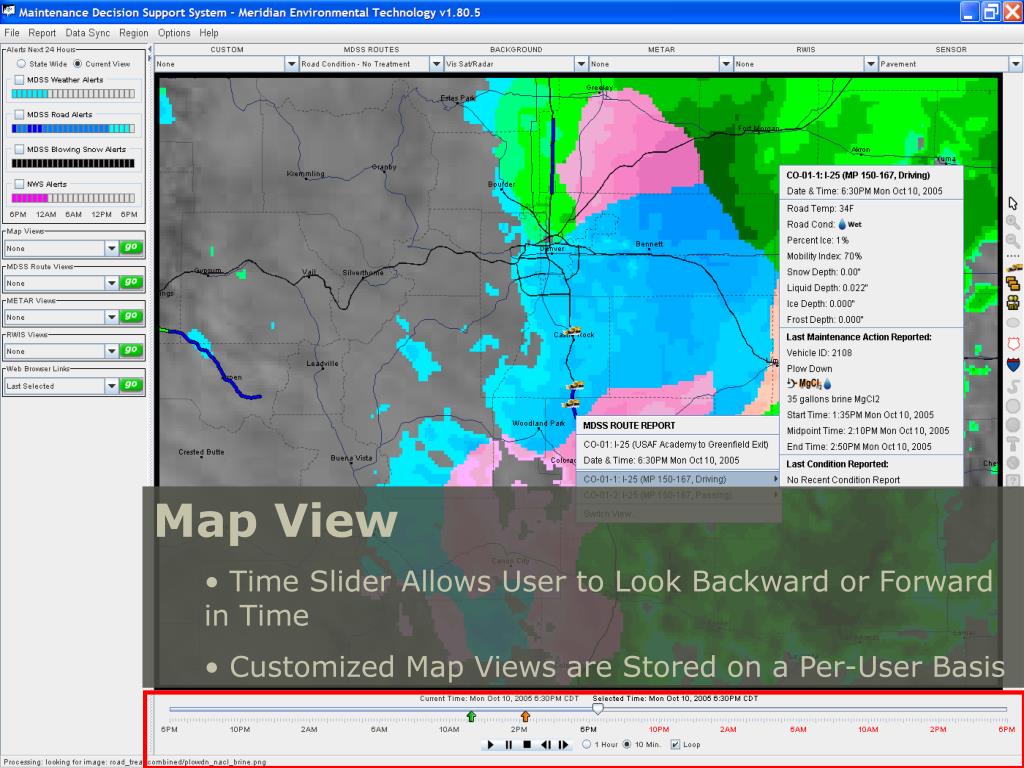Click the plow truck icon at Castle Rock

573,331
